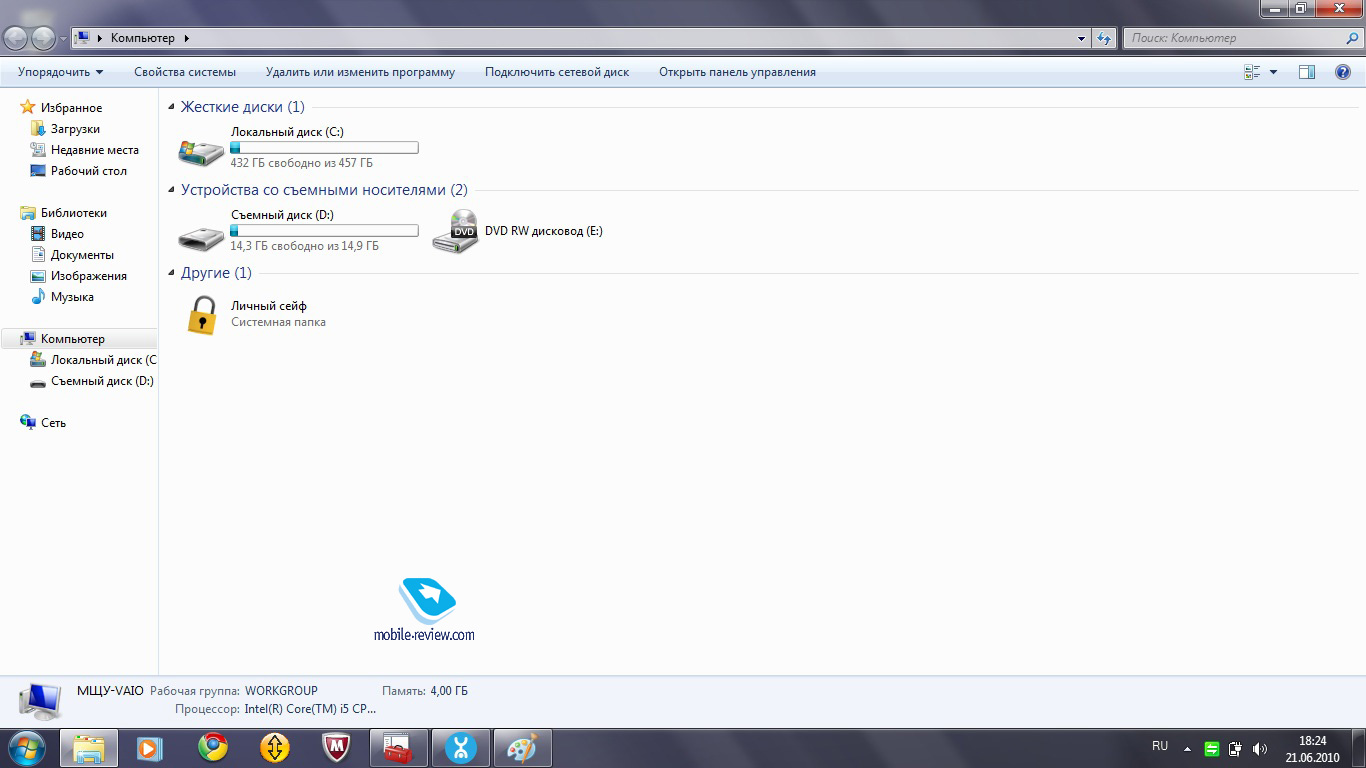This screenshot has height=768, width=1366.
Task: Click the volume speaker icon in tray
Action: (1259, 749)
